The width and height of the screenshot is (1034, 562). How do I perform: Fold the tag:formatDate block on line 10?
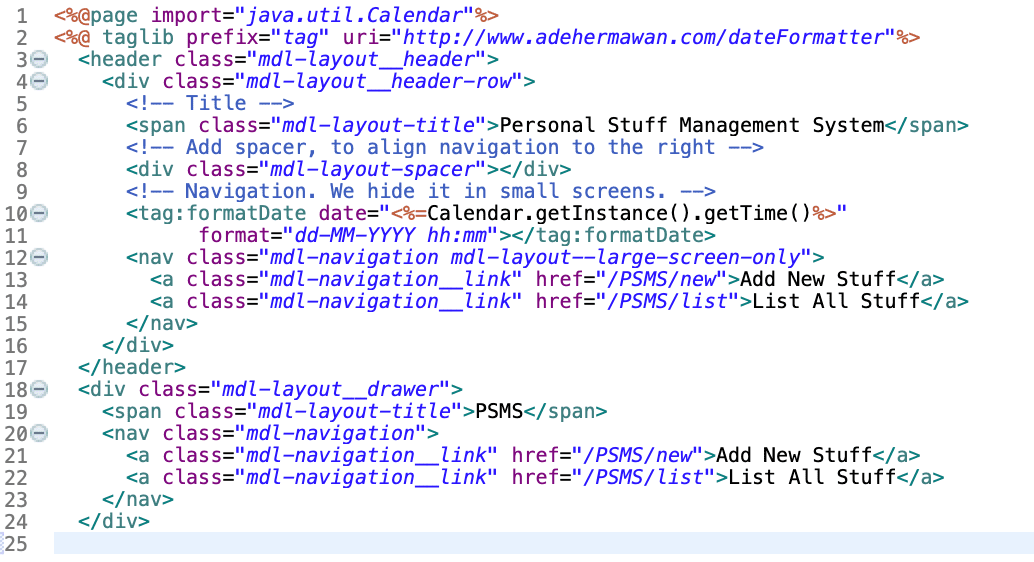(39, 214)
